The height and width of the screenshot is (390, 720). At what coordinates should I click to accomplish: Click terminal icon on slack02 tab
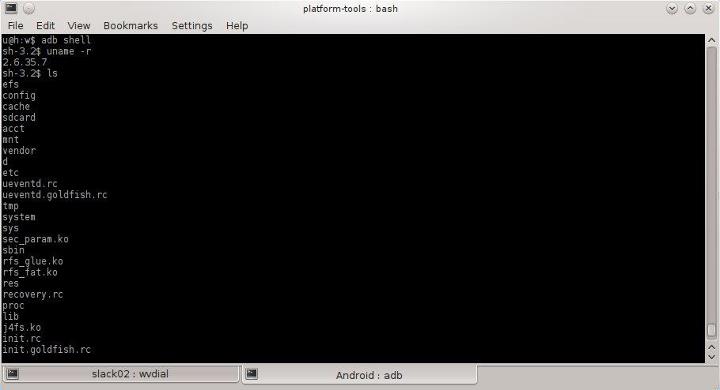tap(13, 373)
